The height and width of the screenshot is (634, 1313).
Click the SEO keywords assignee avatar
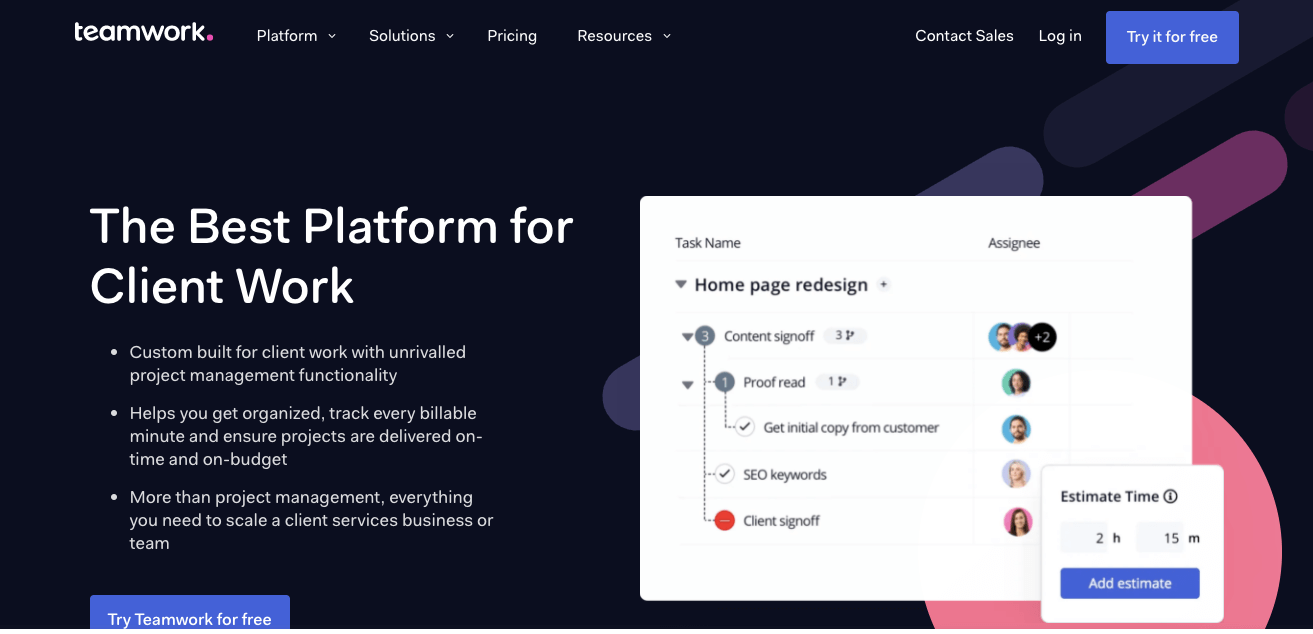[1016, 474]
